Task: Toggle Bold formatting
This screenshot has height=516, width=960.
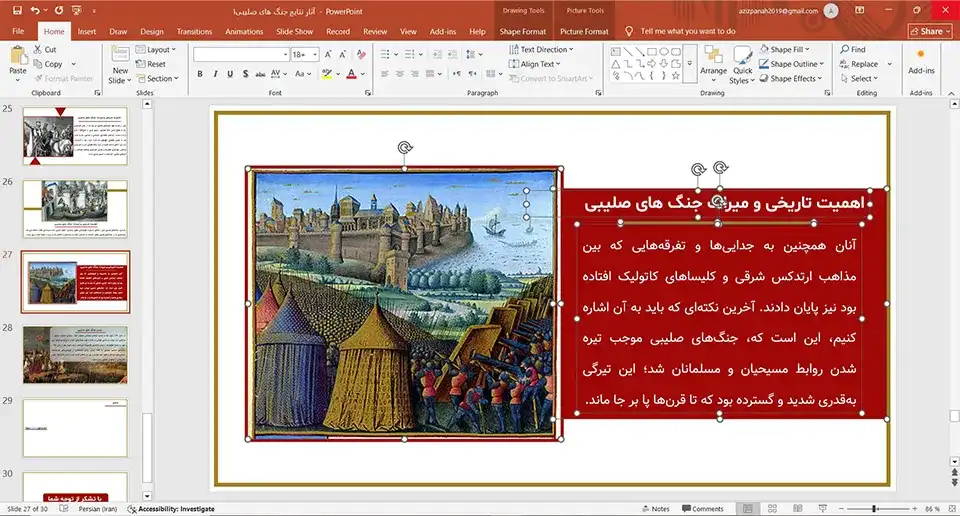Action: [200, 74]
